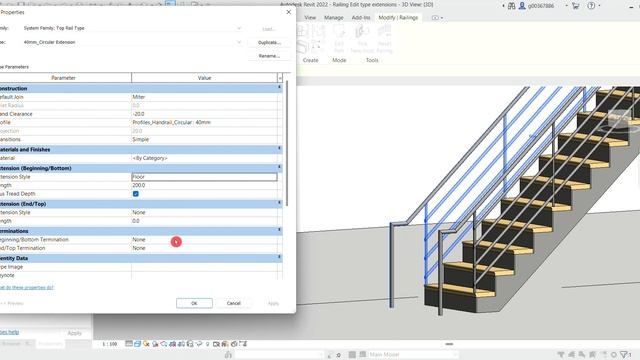Click the Pick New Host ribbon button
This screenshot has height=360, width=640.
click(x=362, y=38)
